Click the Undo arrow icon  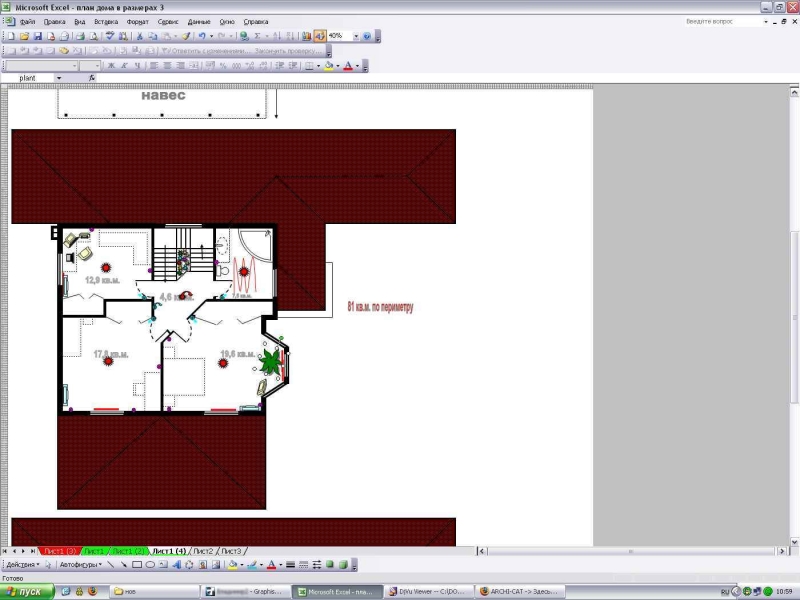(x=202, y=36)
